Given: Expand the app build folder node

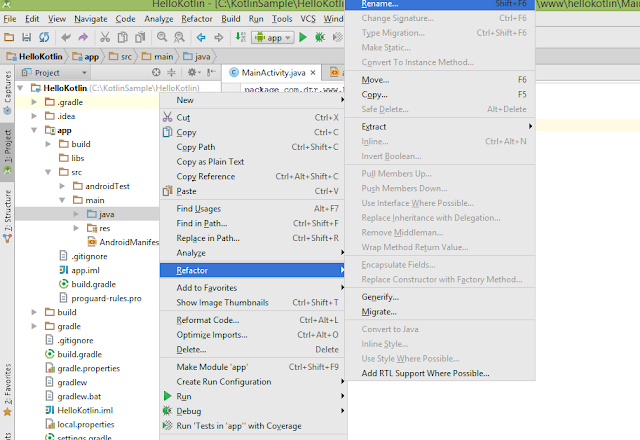Looking at the screenshot, I should click(x=48, y=144).
